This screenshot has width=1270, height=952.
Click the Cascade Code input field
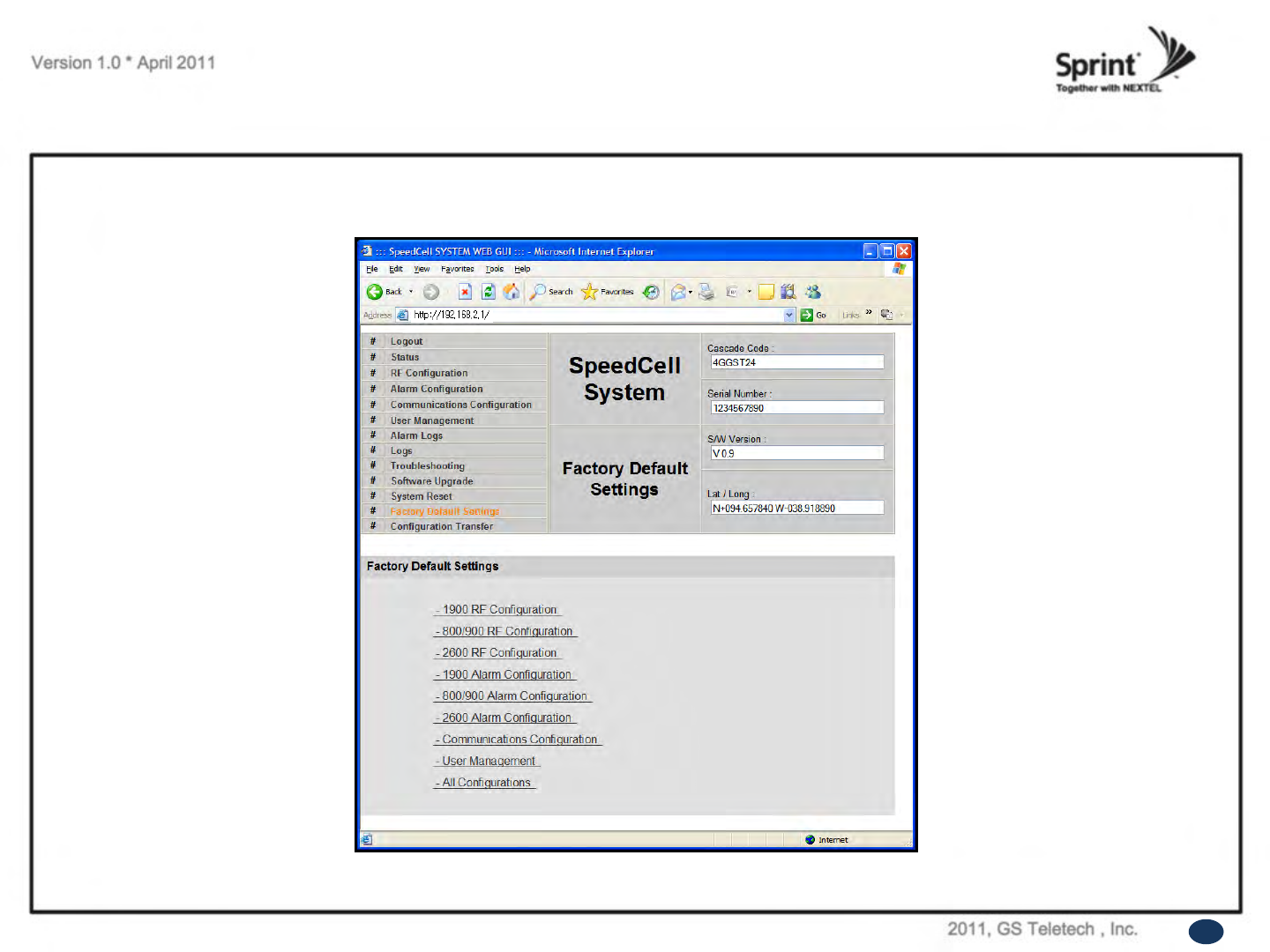tap(796, 362)
